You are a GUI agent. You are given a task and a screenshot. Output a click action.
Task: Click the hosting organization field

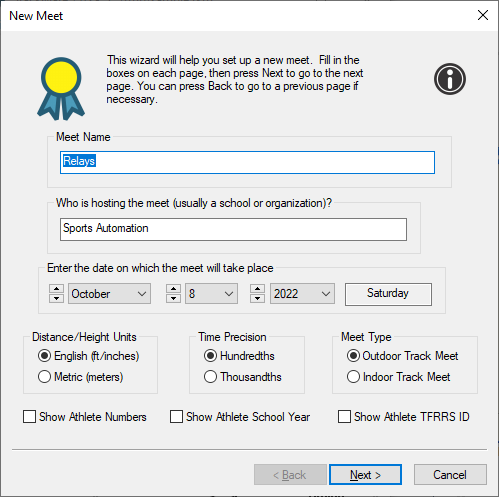233,229
